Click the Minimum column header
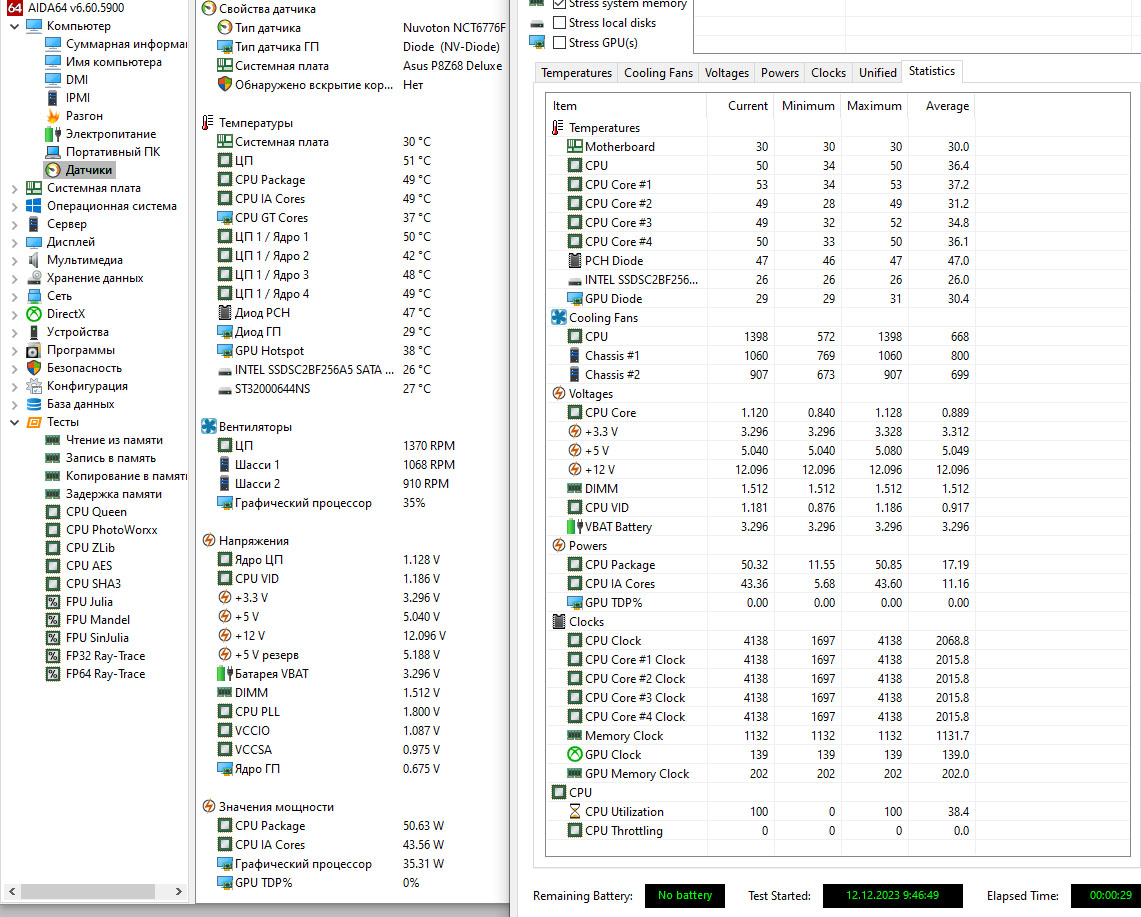 coord(808,106)
